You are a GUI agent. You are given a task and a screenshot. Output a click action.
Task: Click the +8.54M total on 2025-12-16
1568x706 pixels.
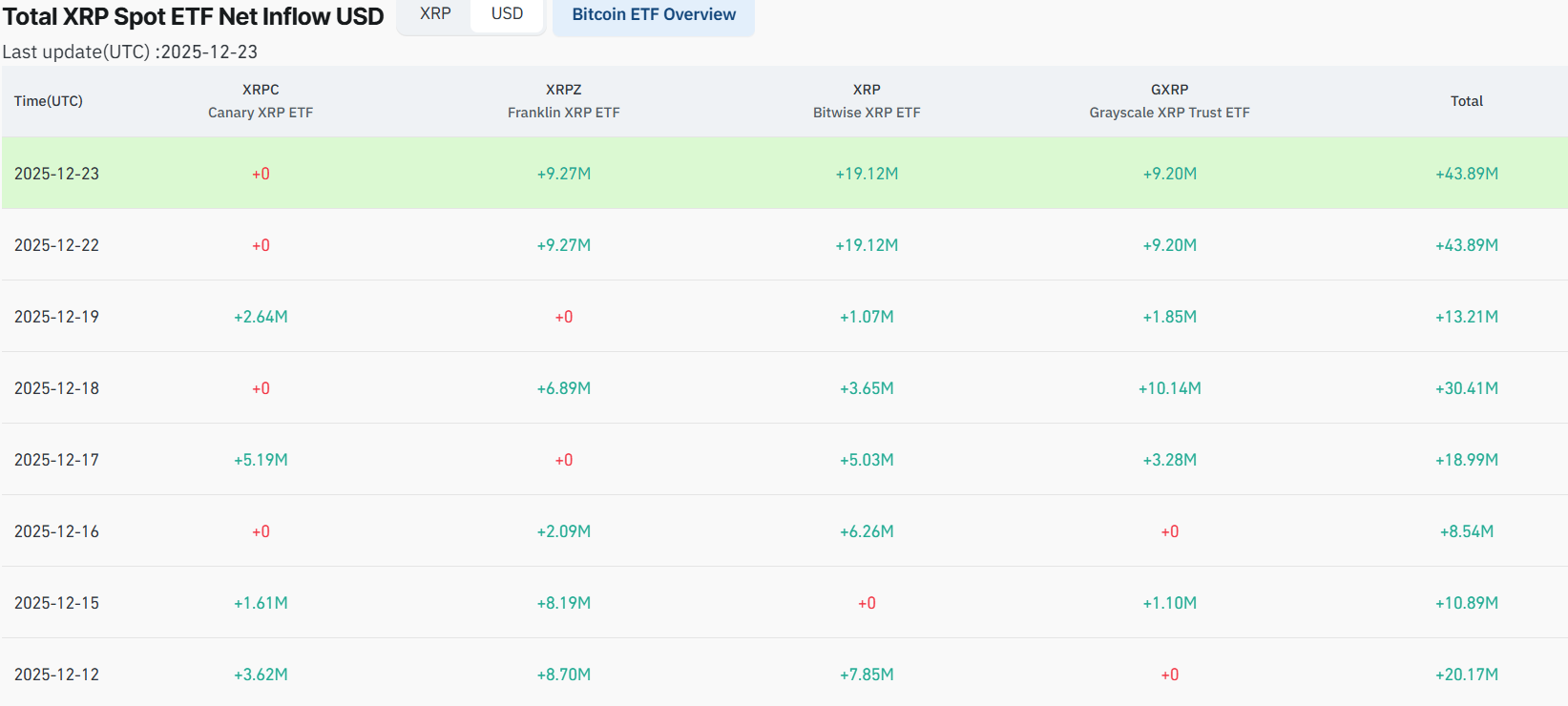[x=1467, y=531]
